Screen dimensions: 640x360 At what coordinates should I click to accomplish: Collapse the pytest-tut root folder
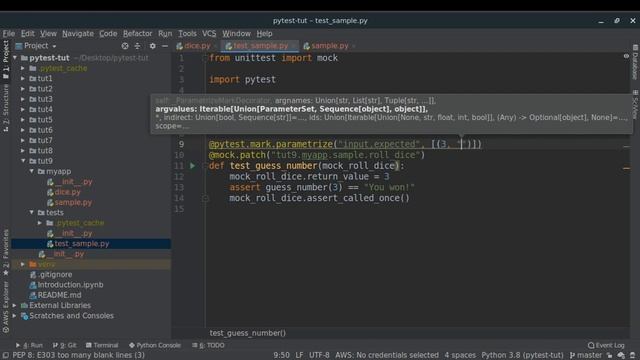[x=15, y=58]
